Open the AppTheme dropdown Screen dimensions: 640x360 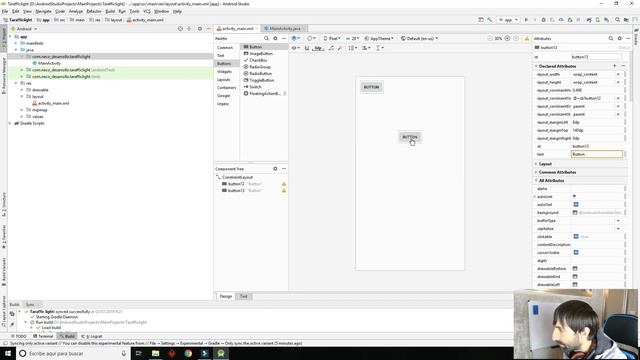point(379,38)
